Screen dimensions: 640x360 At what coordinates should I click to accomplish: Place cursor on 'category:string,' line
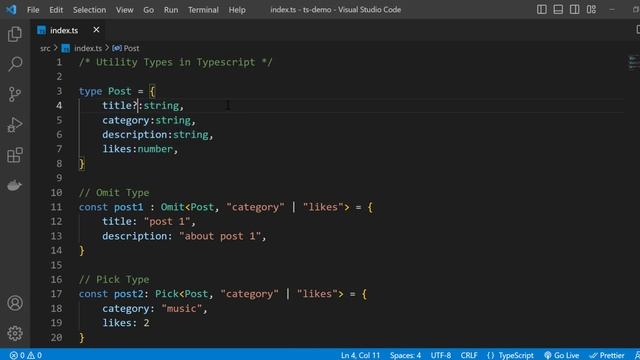click(x=149, y=120)
